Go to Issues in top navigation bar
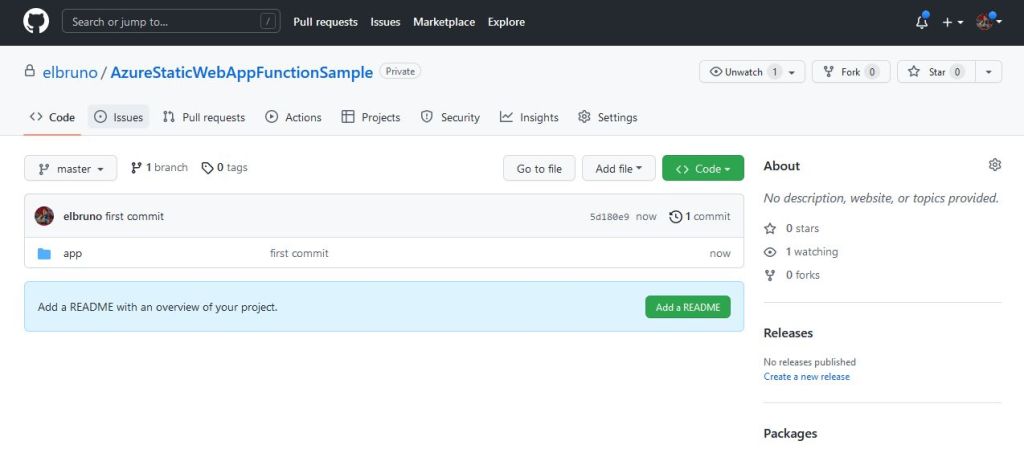Image resolution: width=1024 pixels, height=457 pixels. (385, 22)
